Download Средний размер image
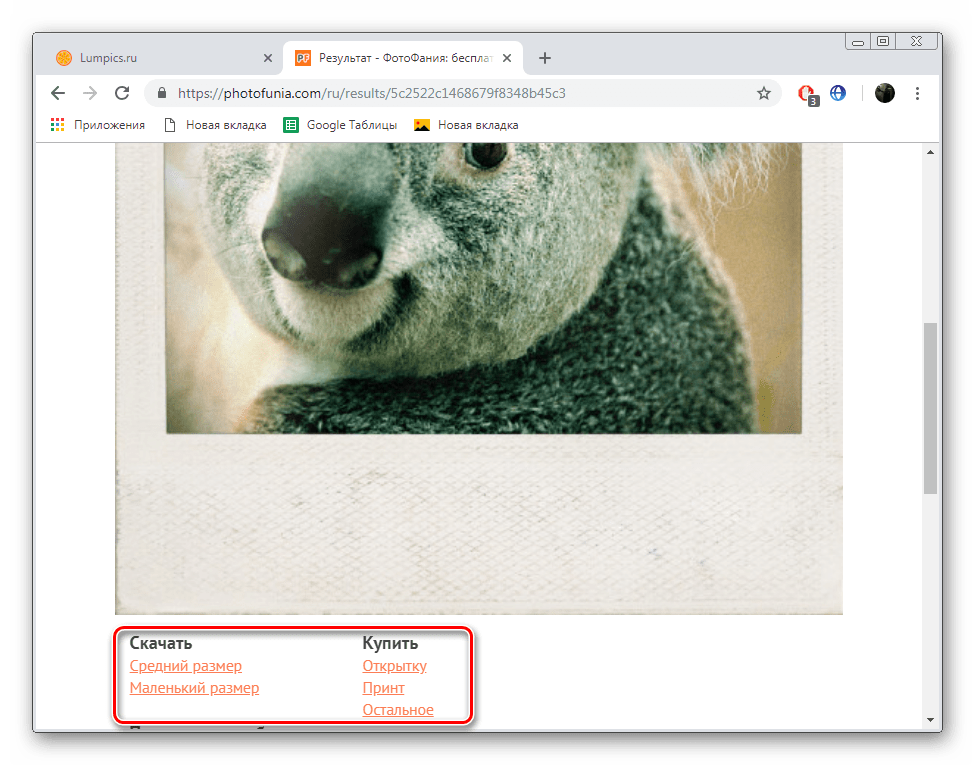975x765 pixels. pos(186,666)
